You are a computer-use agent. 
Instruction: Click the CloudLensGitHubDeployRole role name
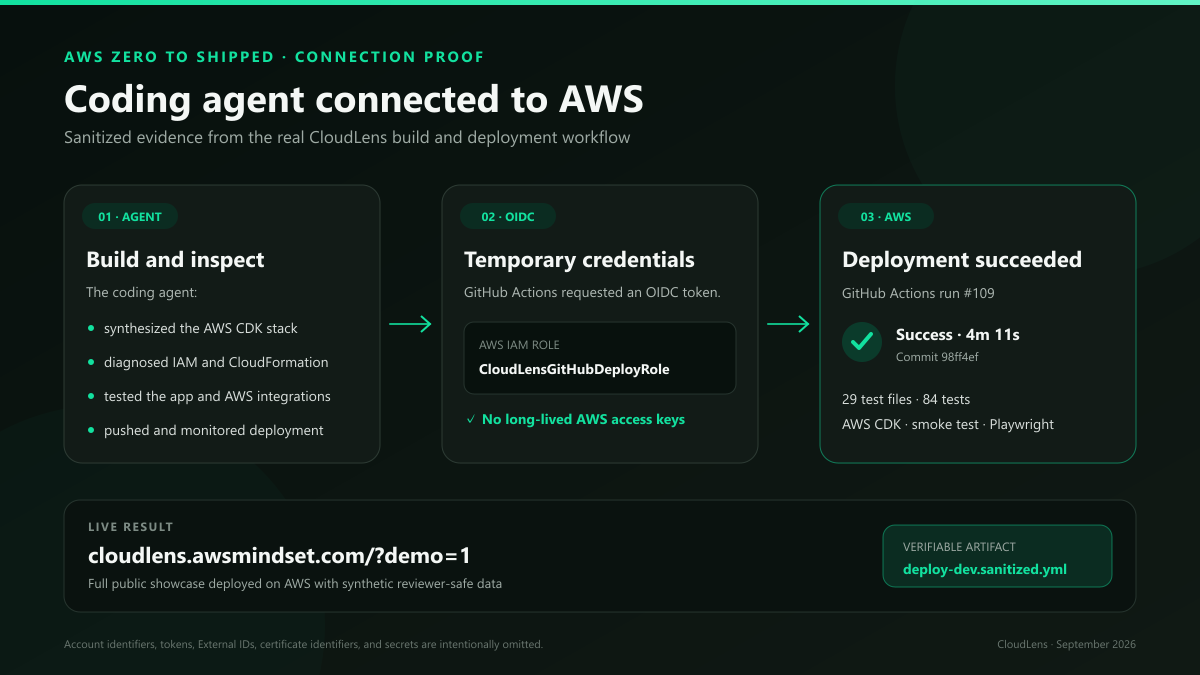pyautogui.click(x=574, y=369)
